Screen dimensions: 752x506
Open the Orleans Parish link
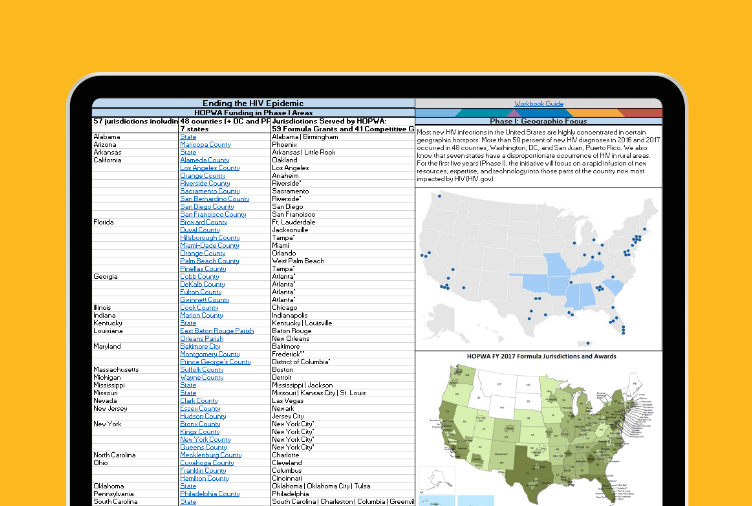201,339
